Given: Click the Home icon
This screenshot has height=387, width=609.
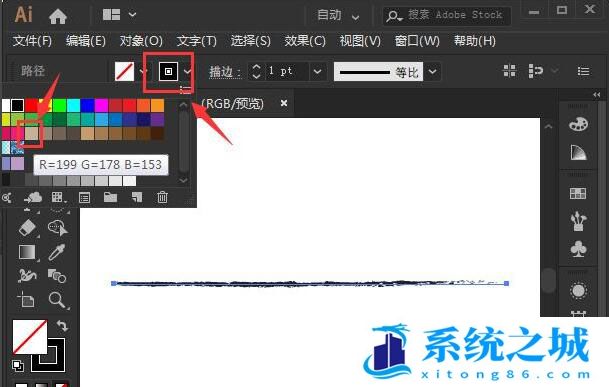Looking at the screenshot, I should coord(58,16).
